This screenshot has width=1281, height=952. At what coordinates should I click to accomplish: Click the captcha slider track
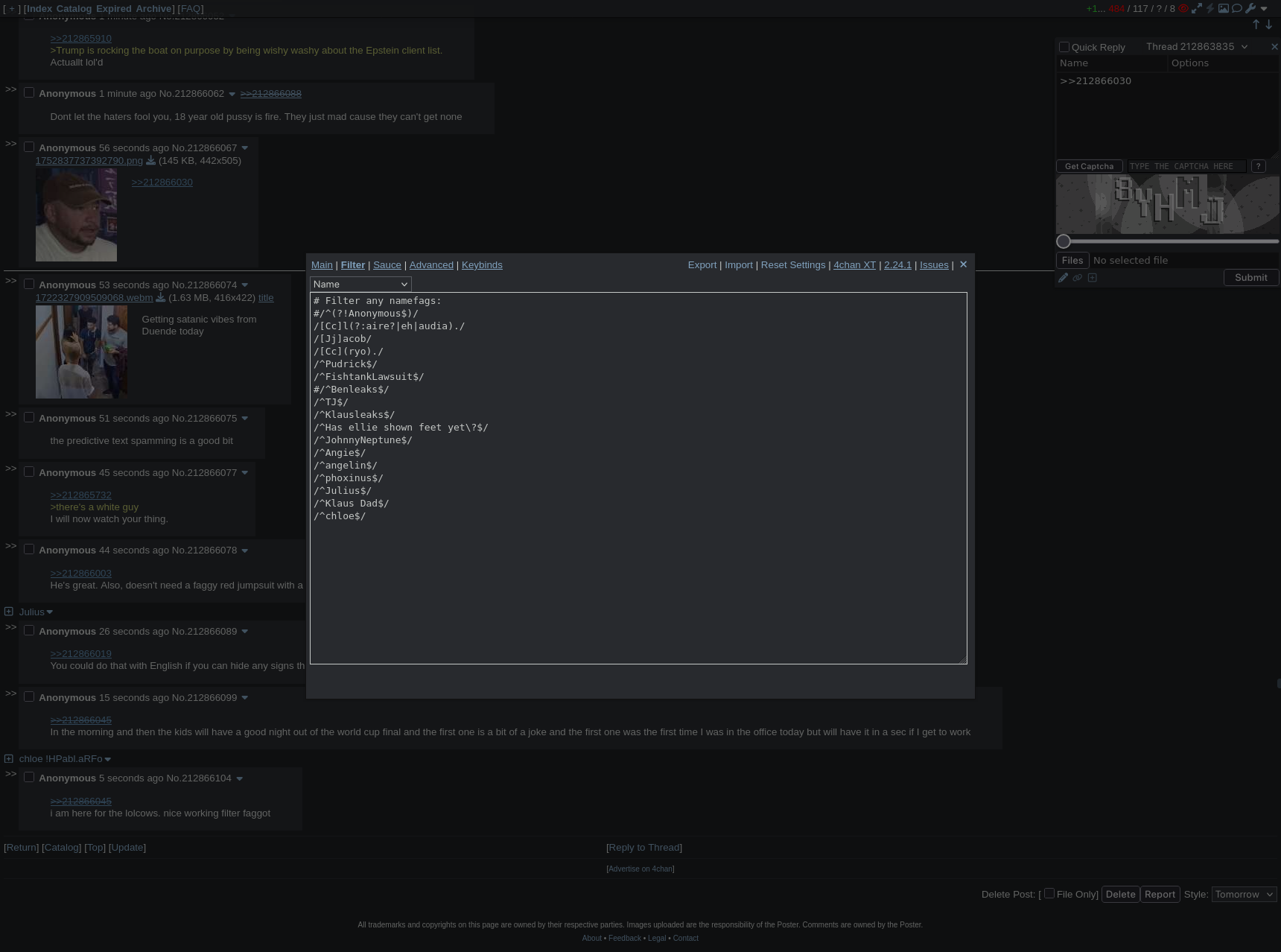pos(1168,241)
